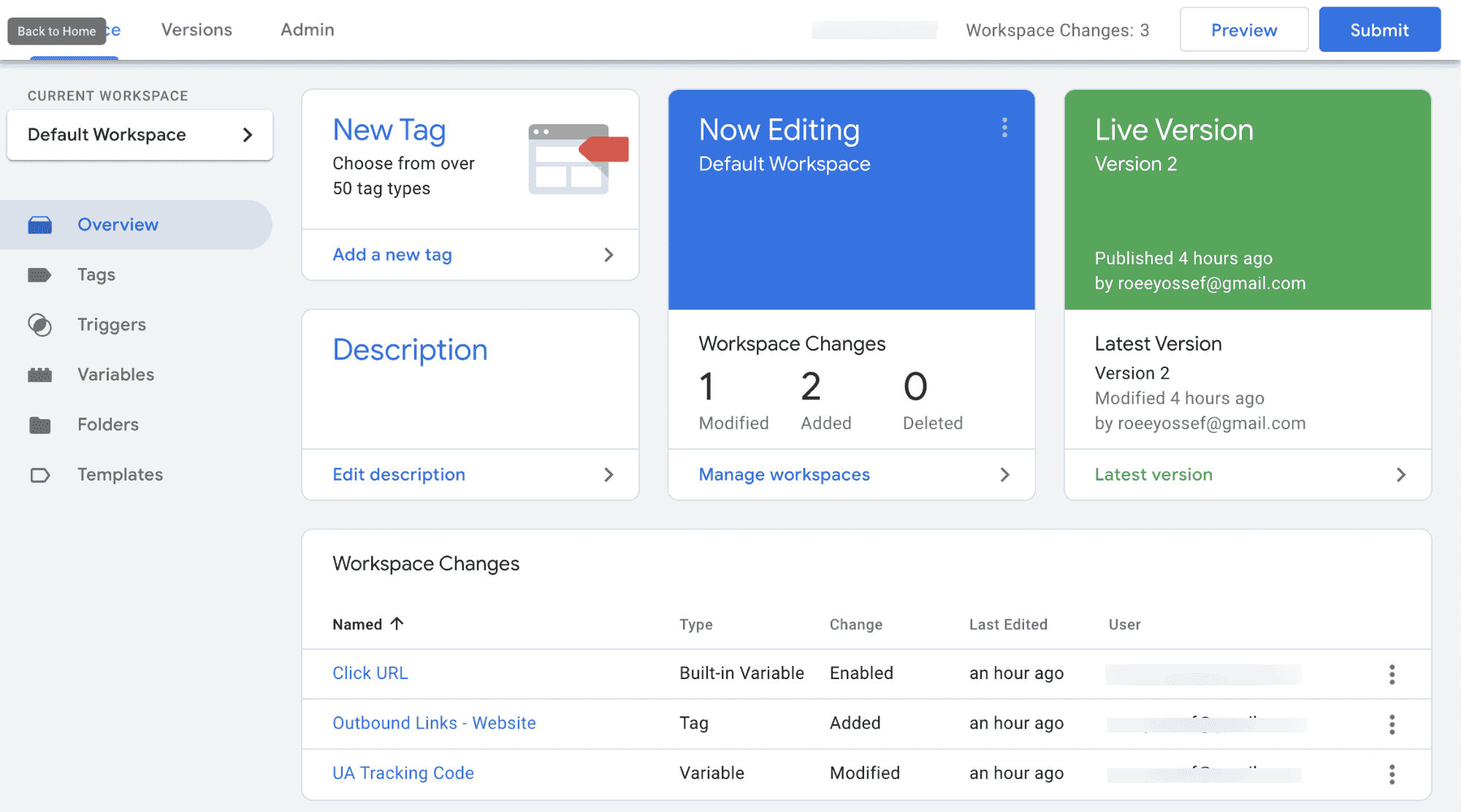Click Published 4 hours ago text
This screenshot has height=812, width=1461.
[x=1183, y=258]
